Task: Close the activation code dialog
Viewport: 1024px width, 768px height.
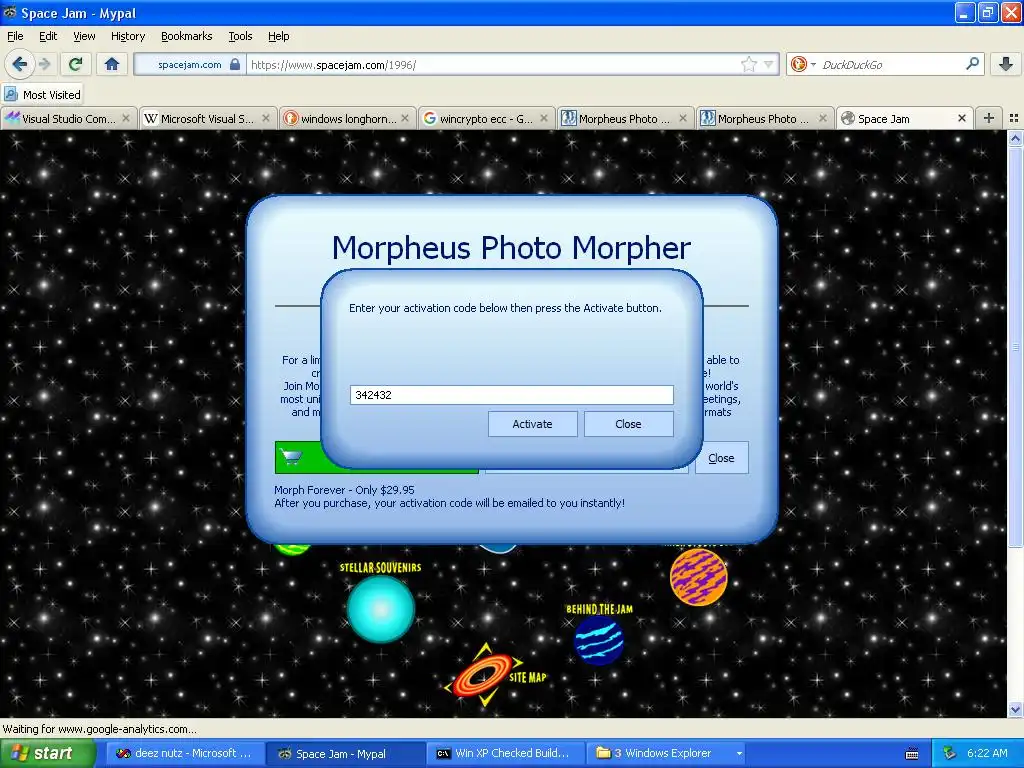Action: point(628,424)
